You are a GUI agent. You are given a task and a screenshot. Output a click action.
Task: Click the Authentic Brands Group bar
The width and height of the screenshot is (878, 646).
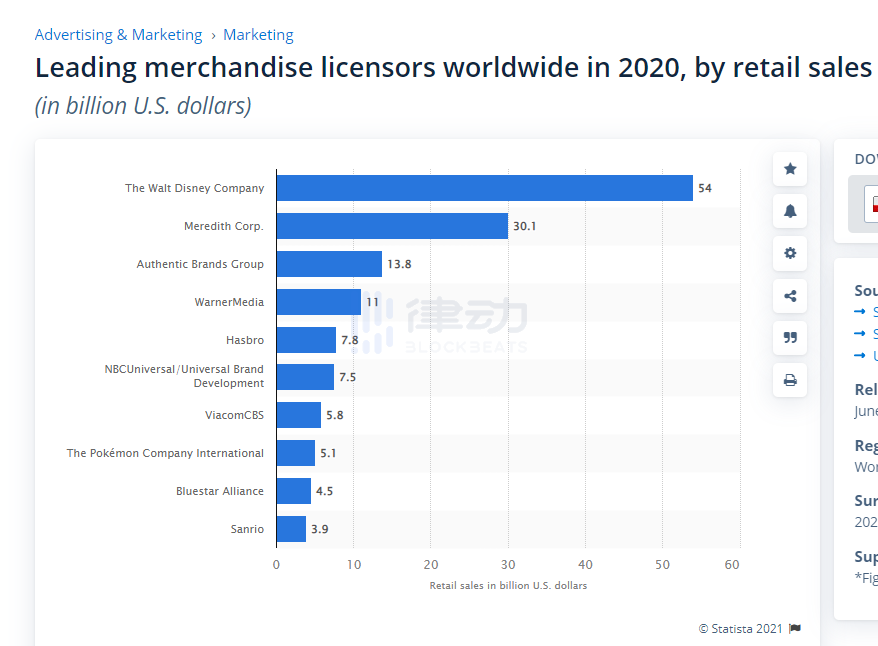[x=329, y=264]
